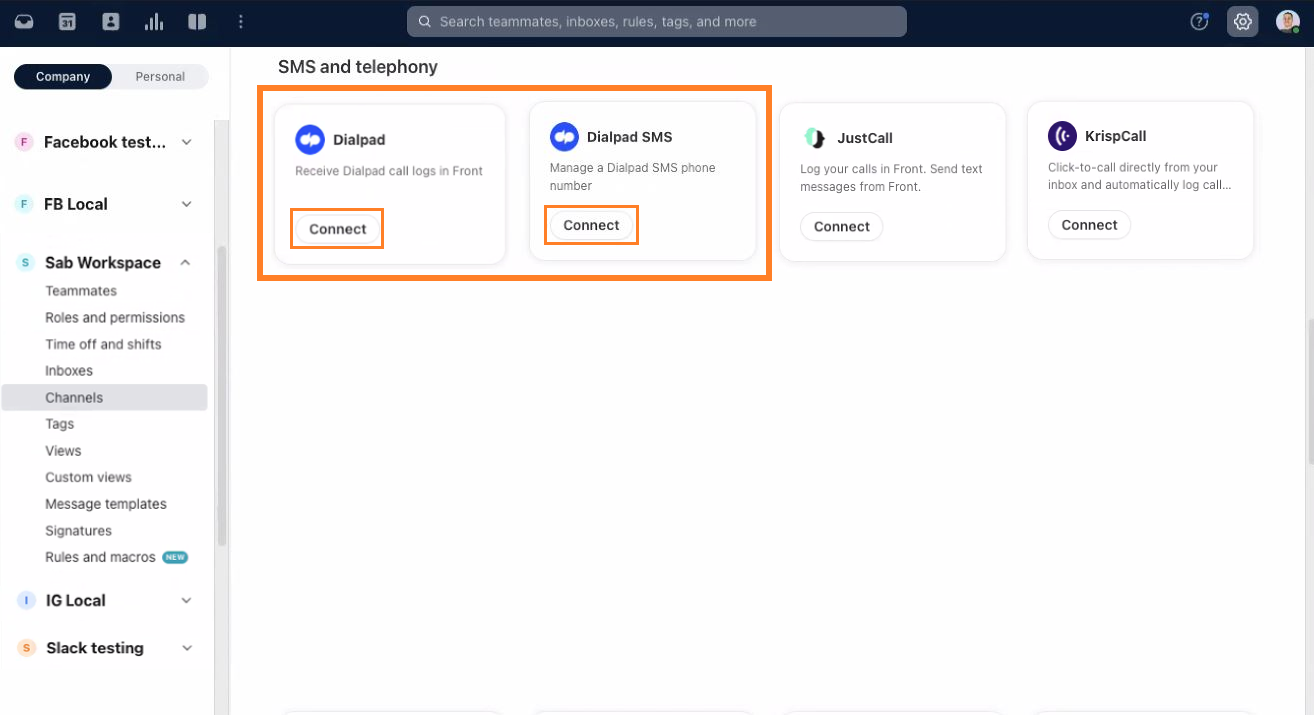Click the KrispCall logo icon
Screen dimensions: 1314x715
point(1062,136)
